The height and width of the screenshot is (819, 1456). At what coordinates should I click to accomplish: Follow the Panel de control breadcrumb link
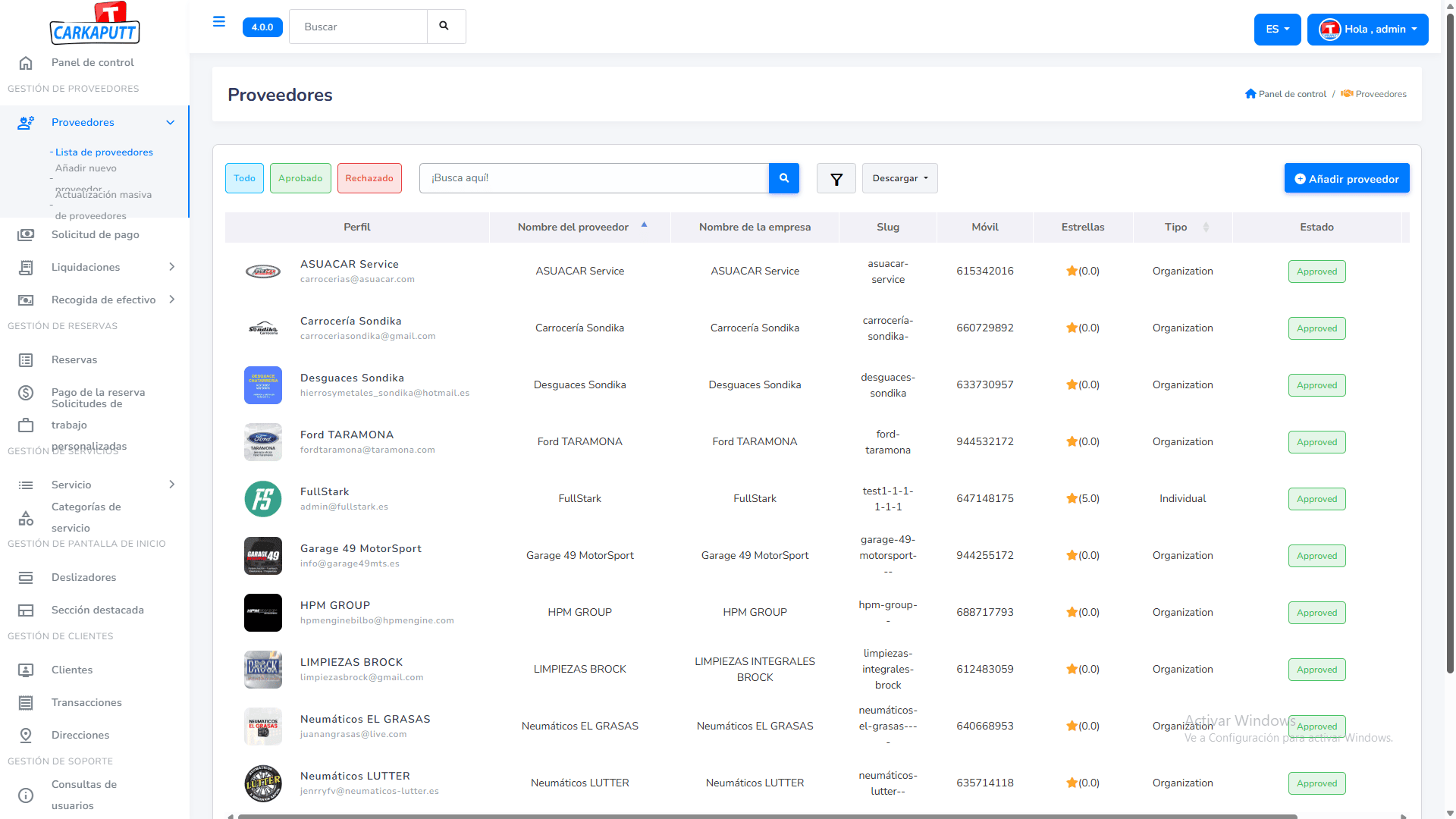coord(1292,94)
